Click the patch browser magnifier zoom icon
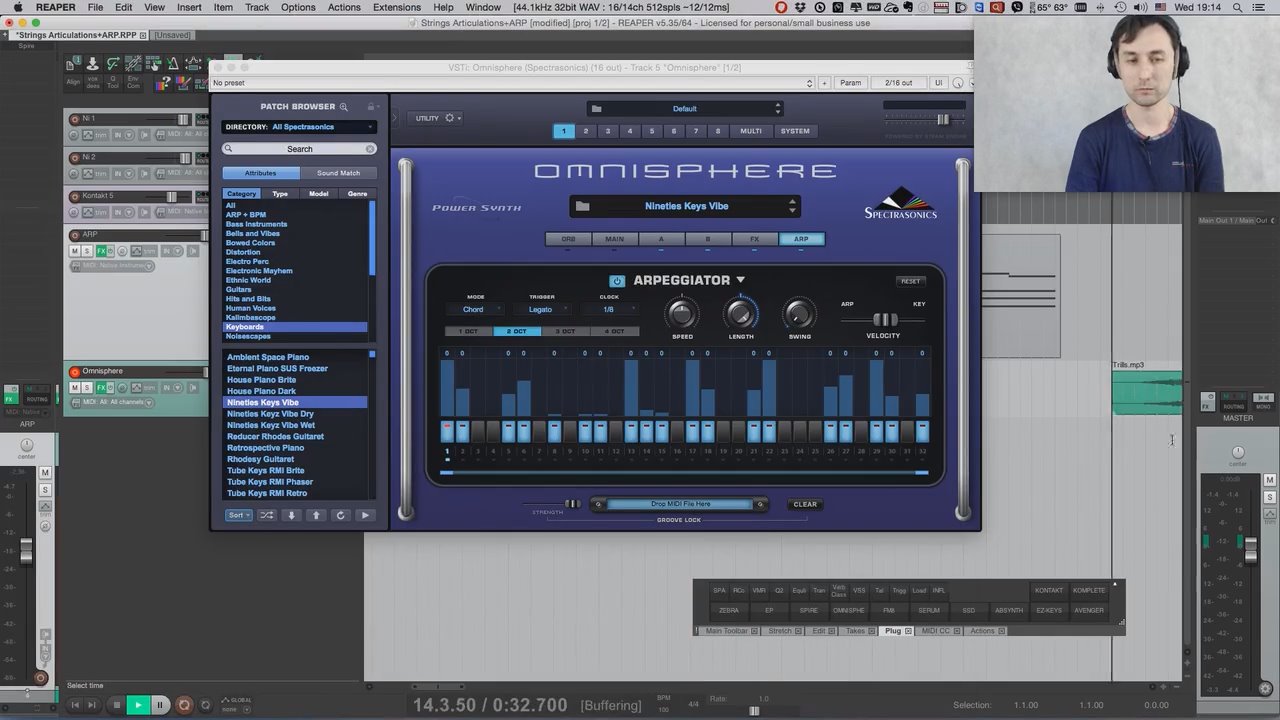1280x720 pixels. (x=343, y=107)
